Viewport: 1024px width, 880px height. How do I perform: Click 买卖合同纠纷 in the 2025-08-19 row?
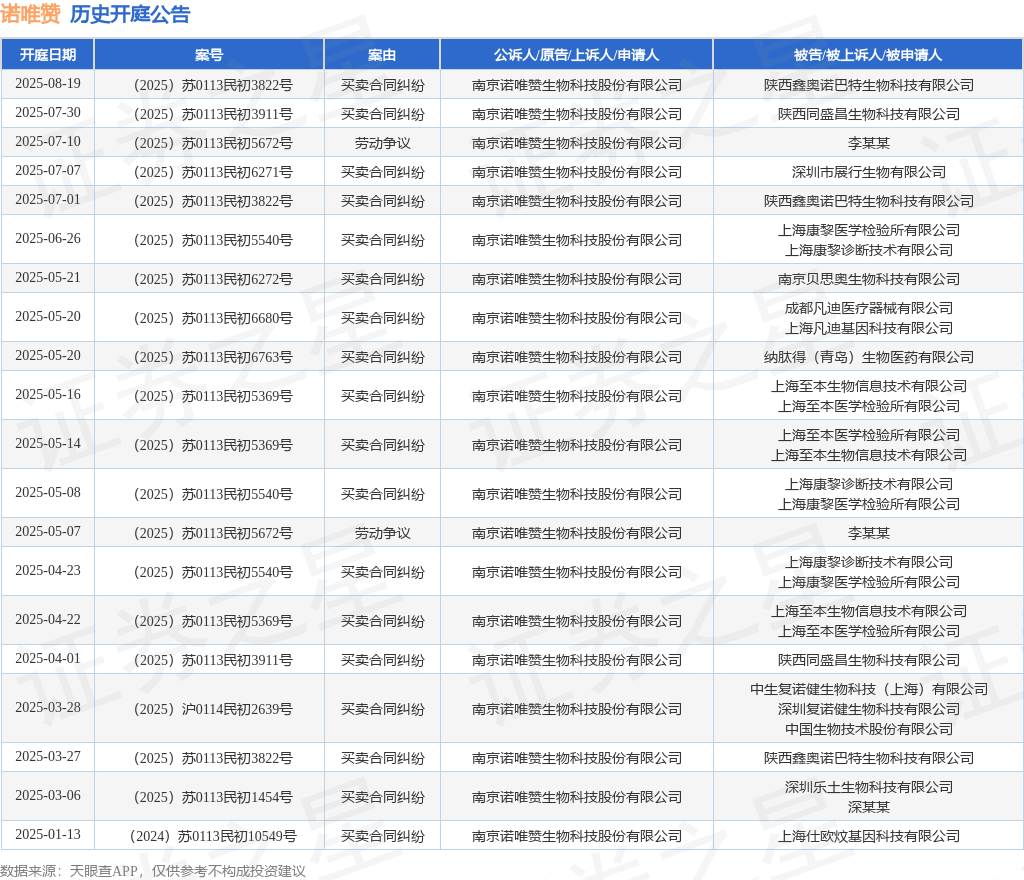383,86
